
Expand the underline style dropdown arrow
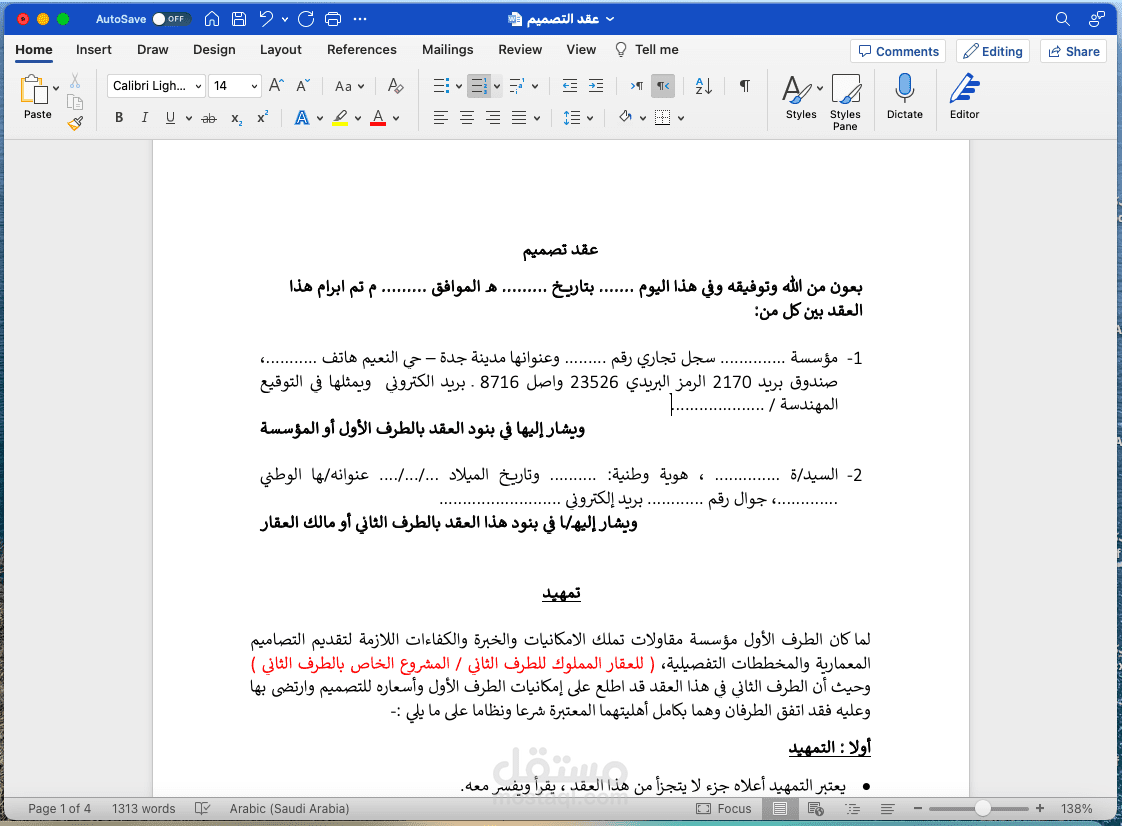click(x=189, y=118)
